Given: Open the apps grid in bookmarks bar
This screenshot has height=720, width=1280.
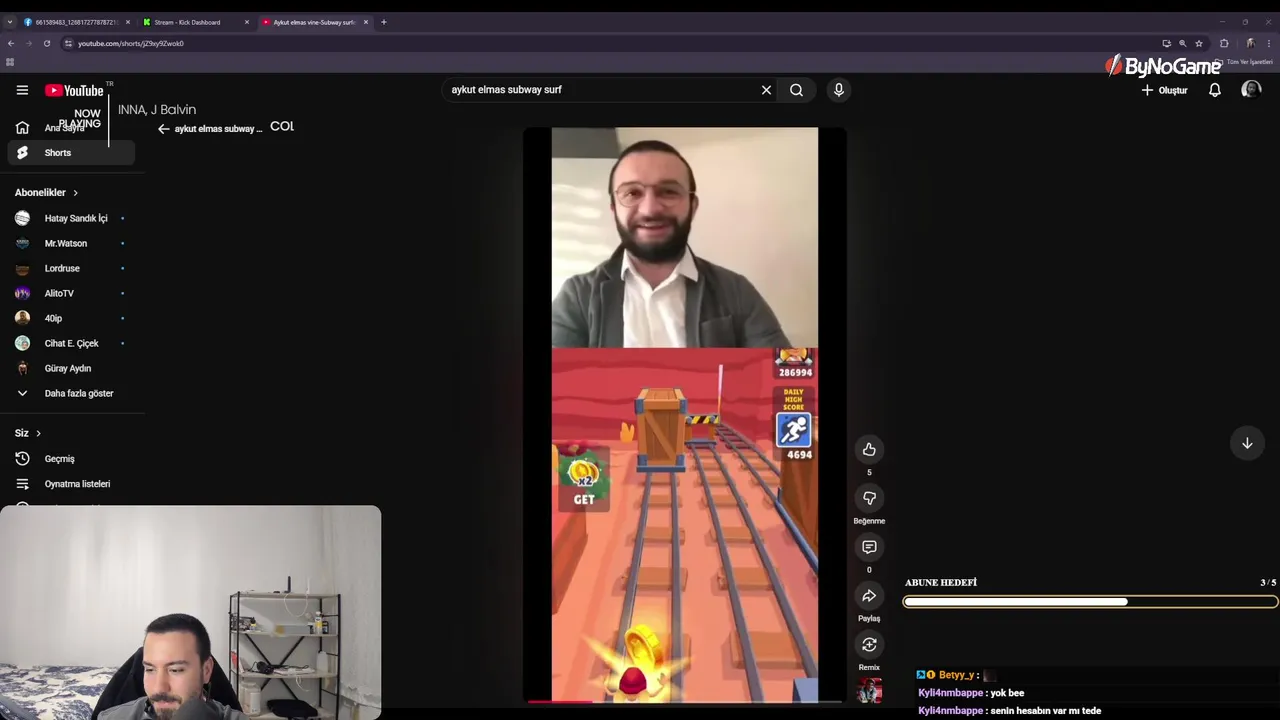Looking at the screenshot, I should pyautogui.click(x=10, y=62).
